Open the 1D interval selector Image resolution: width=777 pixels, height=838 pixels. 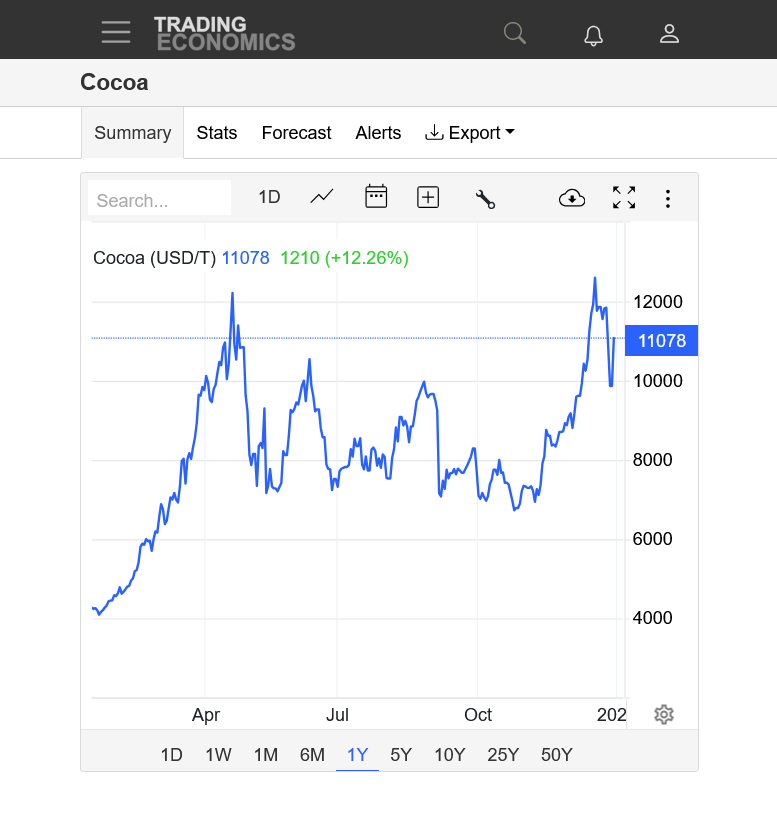(x=269, y=197)
